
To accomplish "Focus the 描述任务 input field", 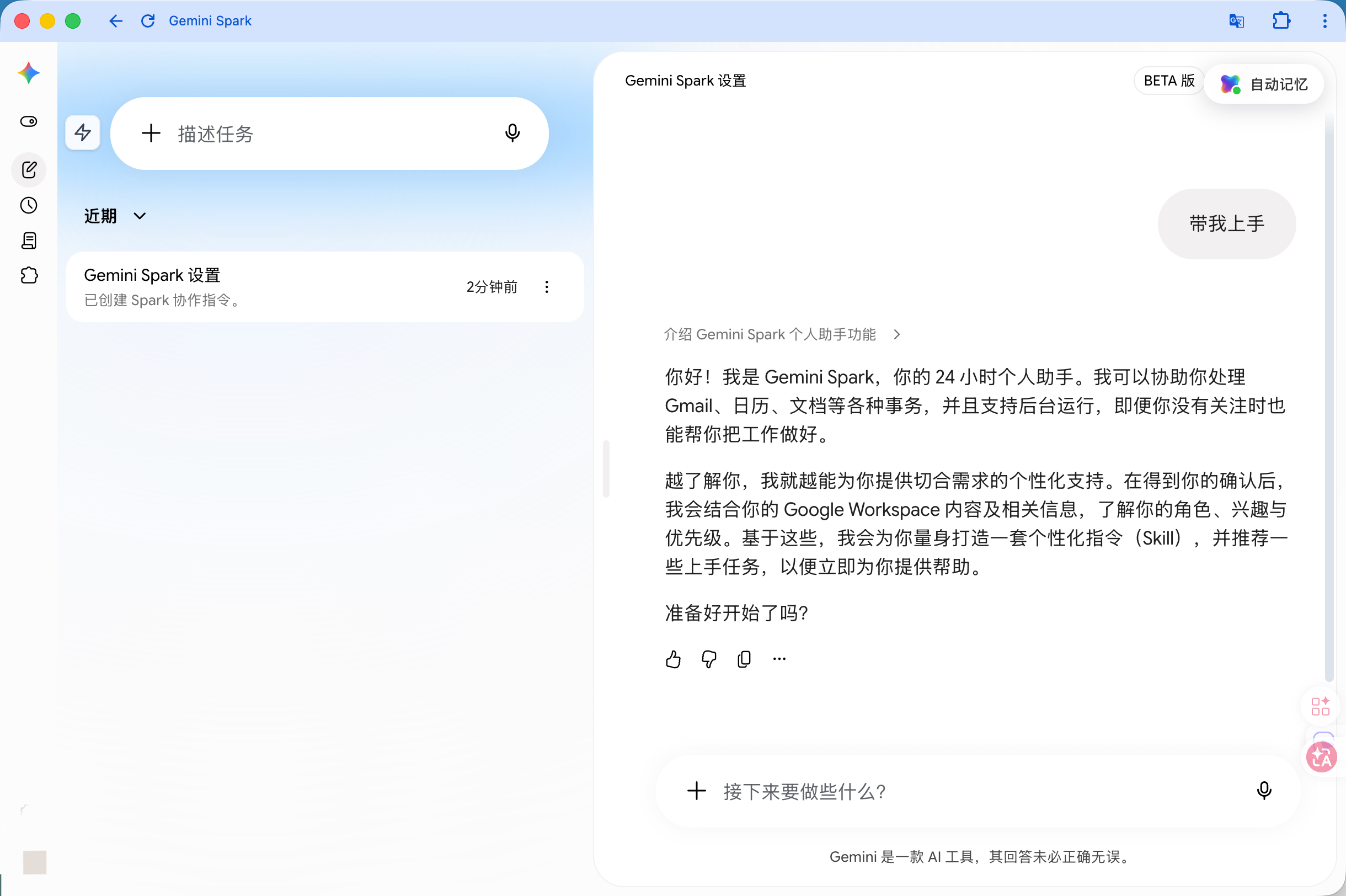I will point(330,133).
